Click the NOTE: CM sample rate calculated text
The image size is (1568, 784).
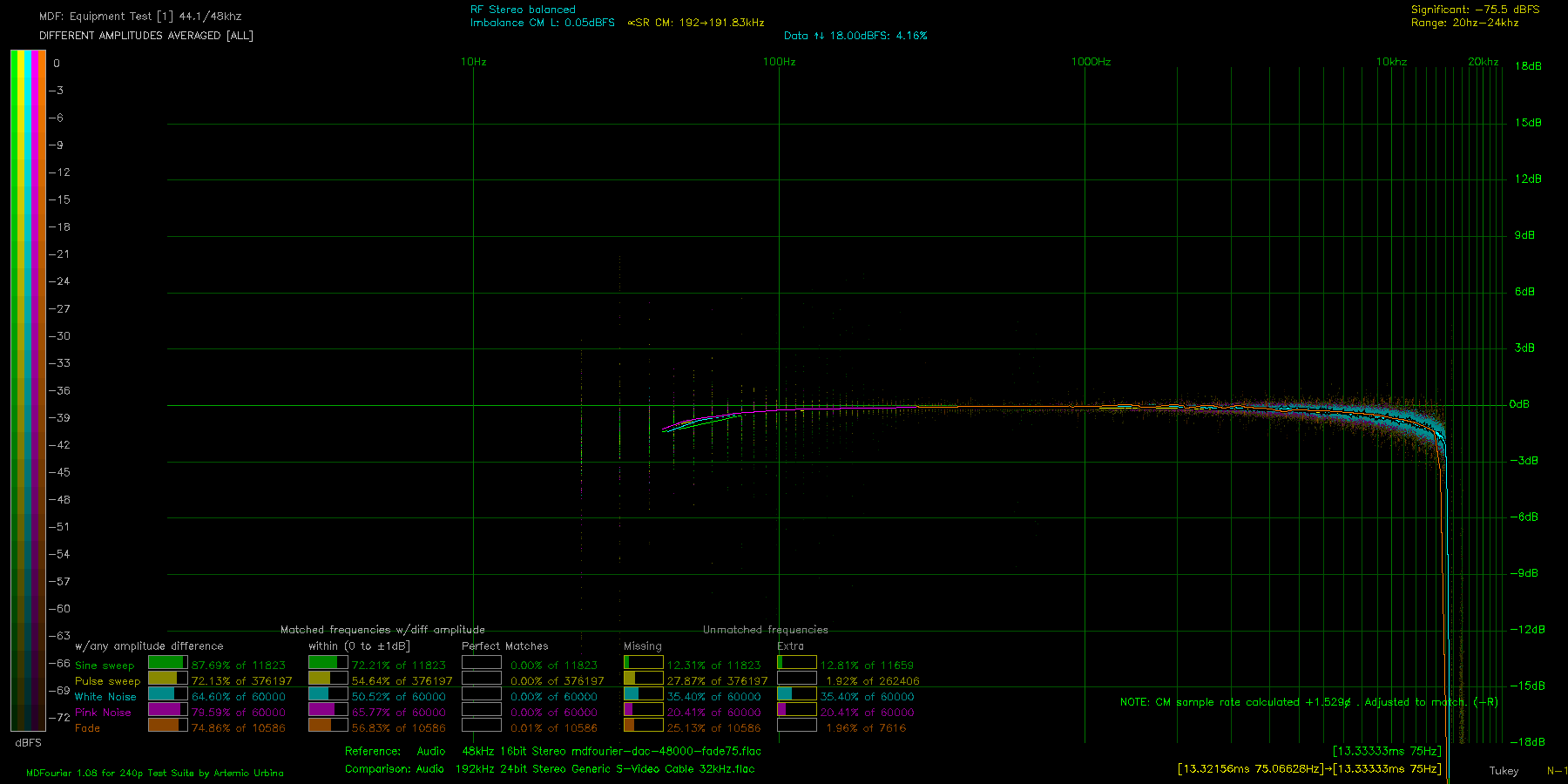tap(1308, 702)
